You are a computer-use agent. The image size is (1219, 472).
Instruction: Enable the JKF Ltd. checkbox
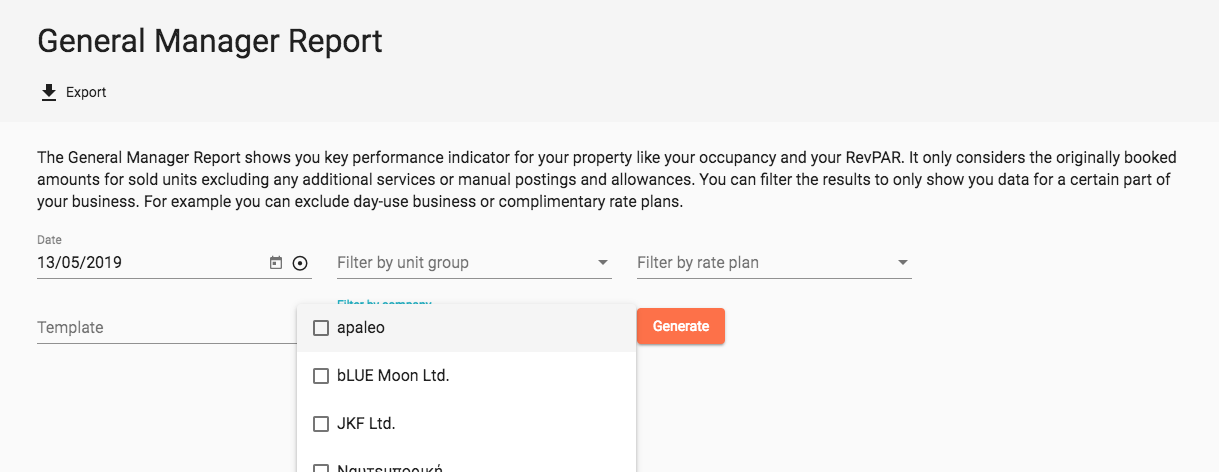pyautogui.click(x=321, y=424)
